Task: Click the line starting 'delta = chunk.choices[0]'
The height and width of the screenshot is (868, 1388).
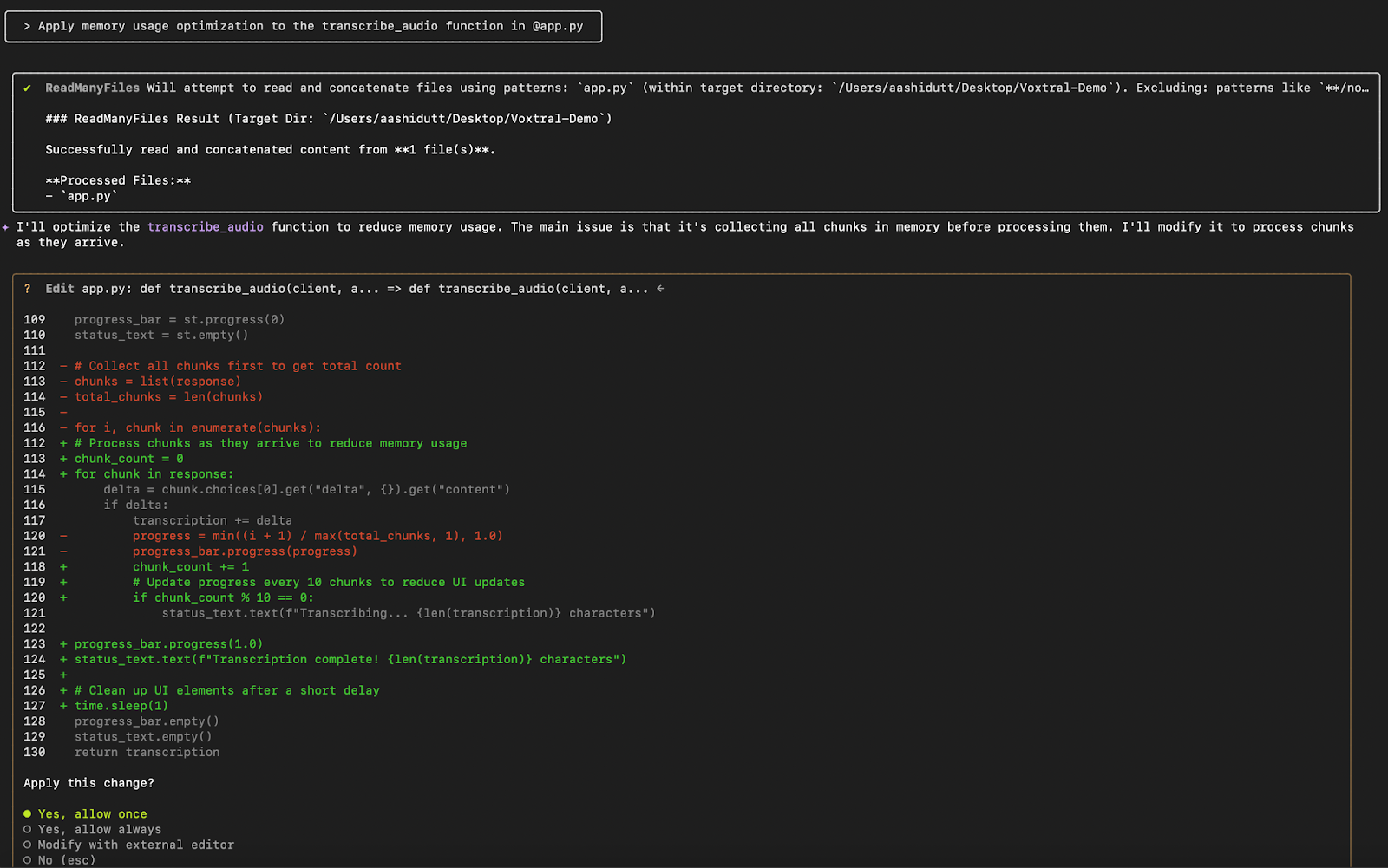Action: click(307, 490)
